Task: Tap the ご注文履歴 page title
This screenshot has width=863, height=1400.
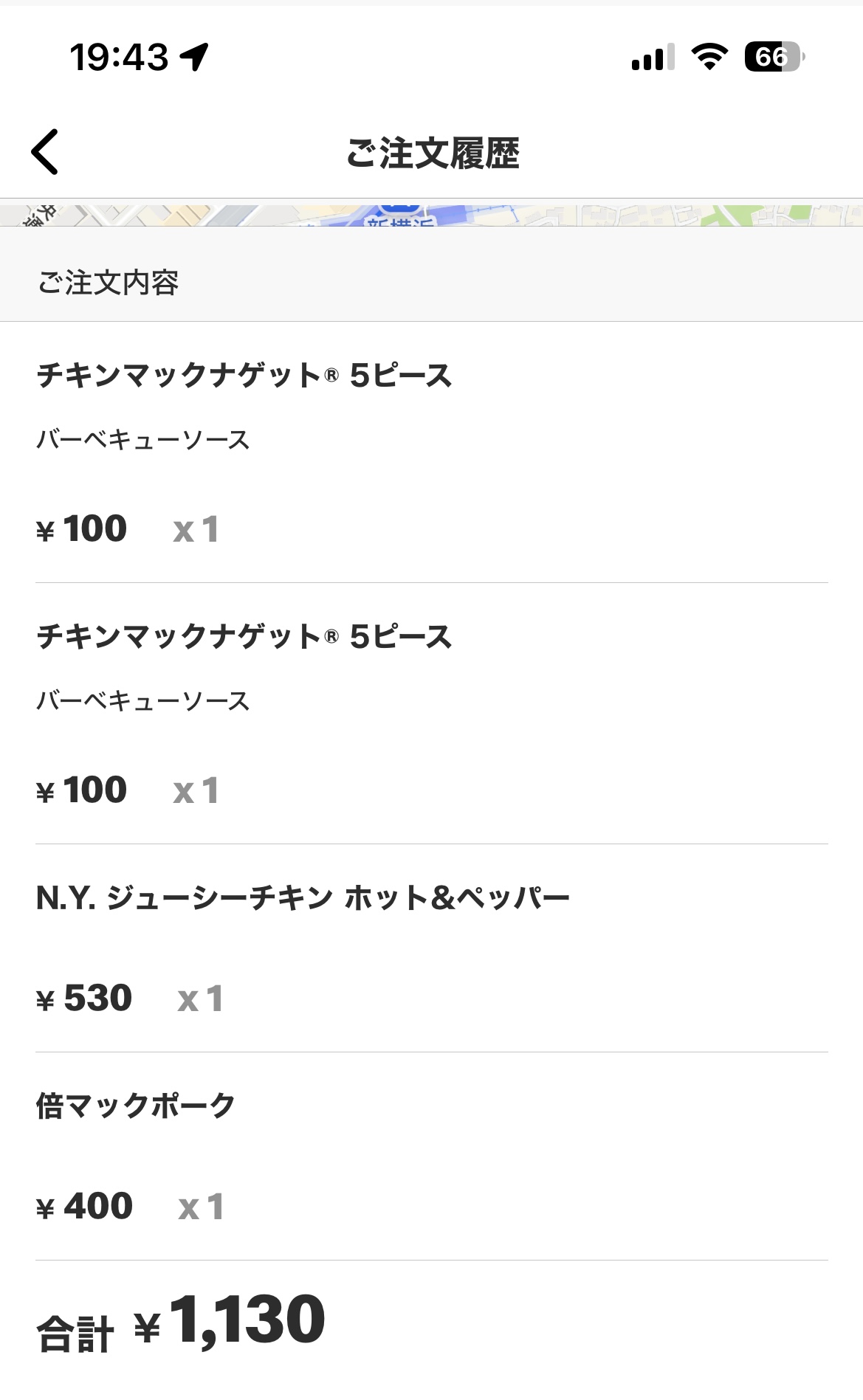Action: click(433, 153)
